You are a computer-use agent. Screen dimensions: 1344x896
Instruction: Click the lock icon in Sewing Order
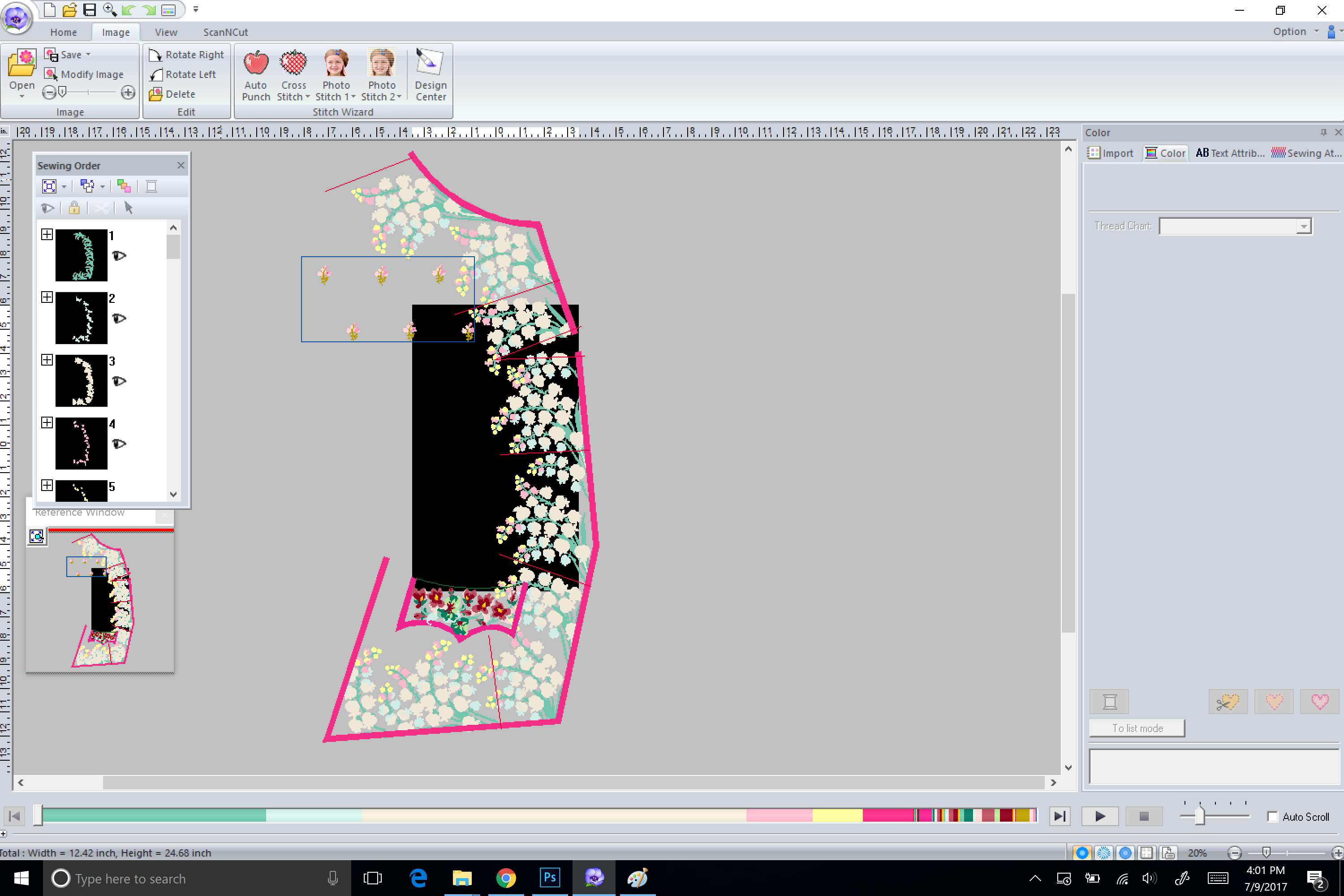click(x=74, y=208)
